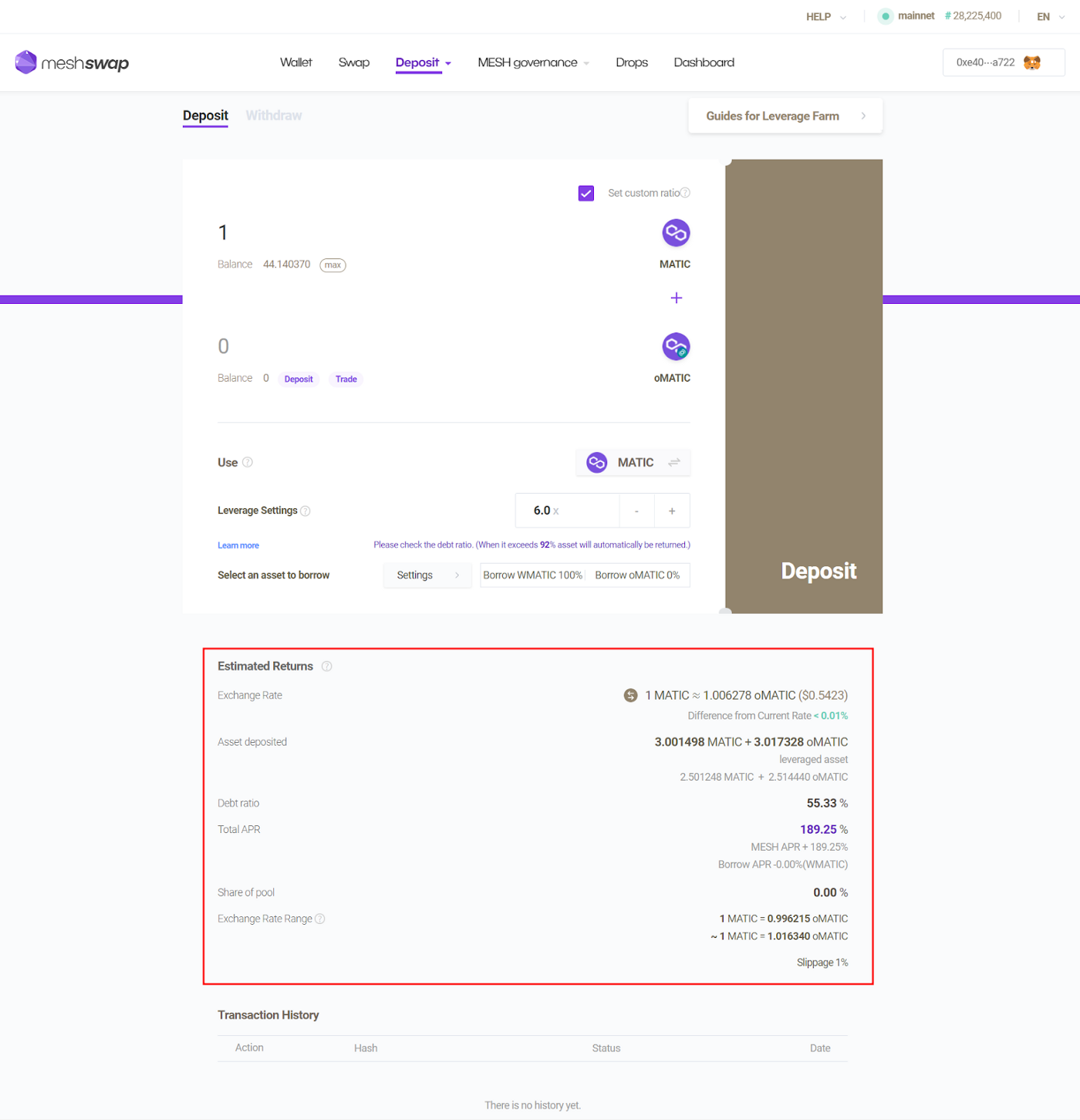
Task: Click the Action column header
Action: [249, 1047]
